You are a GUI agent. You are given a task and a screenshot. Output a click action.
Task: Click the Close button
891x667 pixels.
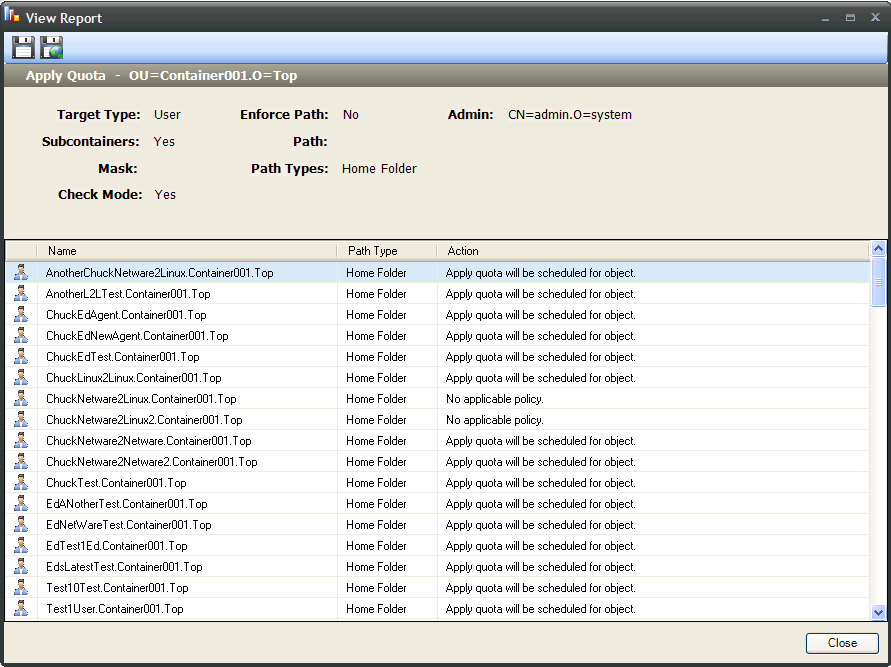[x=842, y=643]
